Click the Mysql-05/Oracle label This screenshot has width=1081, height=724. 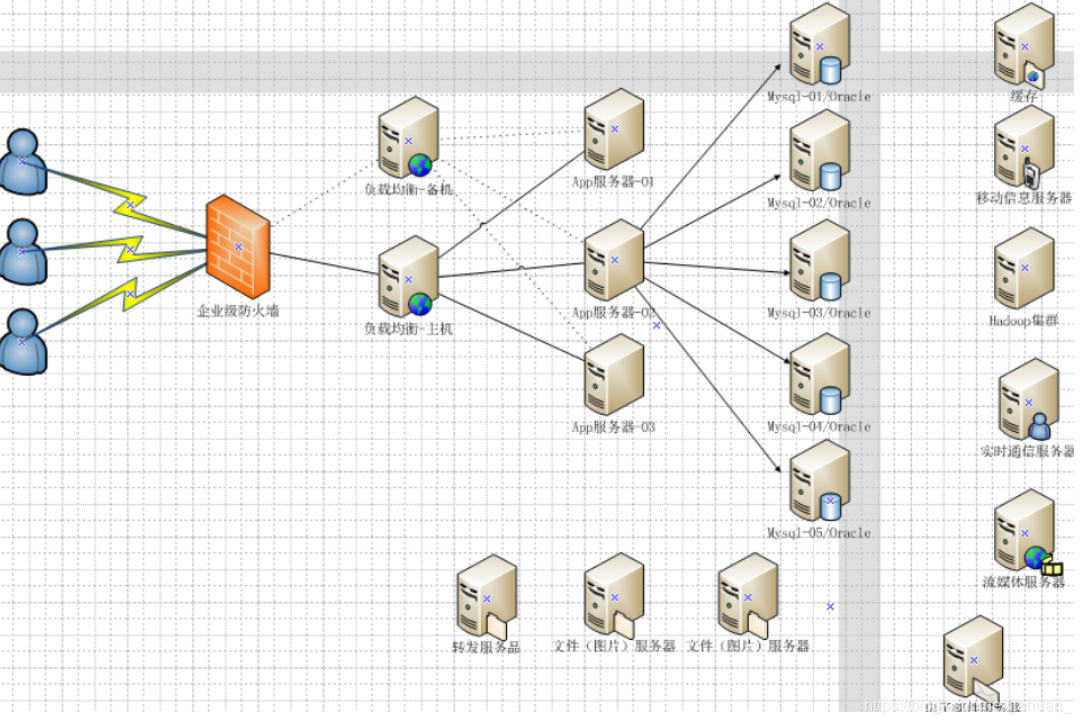(x=819, y=534)
